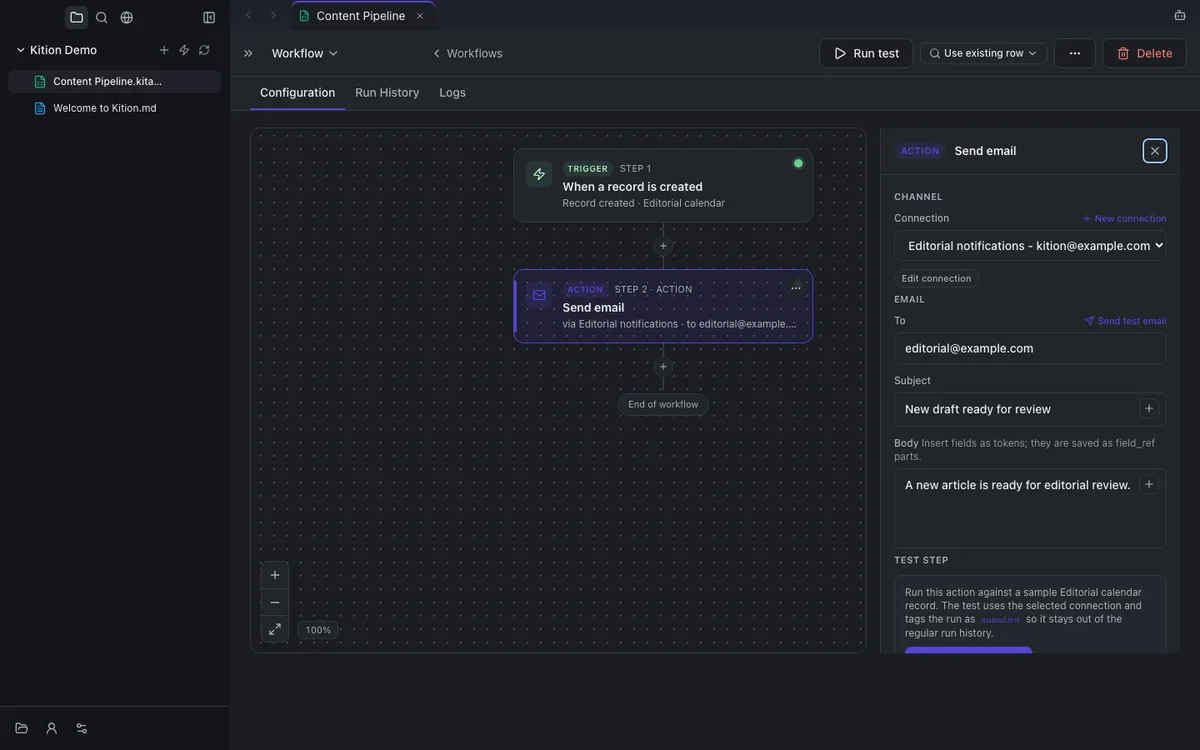This screenshot has height=750, width=1200.
Task: Click the Edit connection button
Action: pyautogui.click(x=936, y=279)
